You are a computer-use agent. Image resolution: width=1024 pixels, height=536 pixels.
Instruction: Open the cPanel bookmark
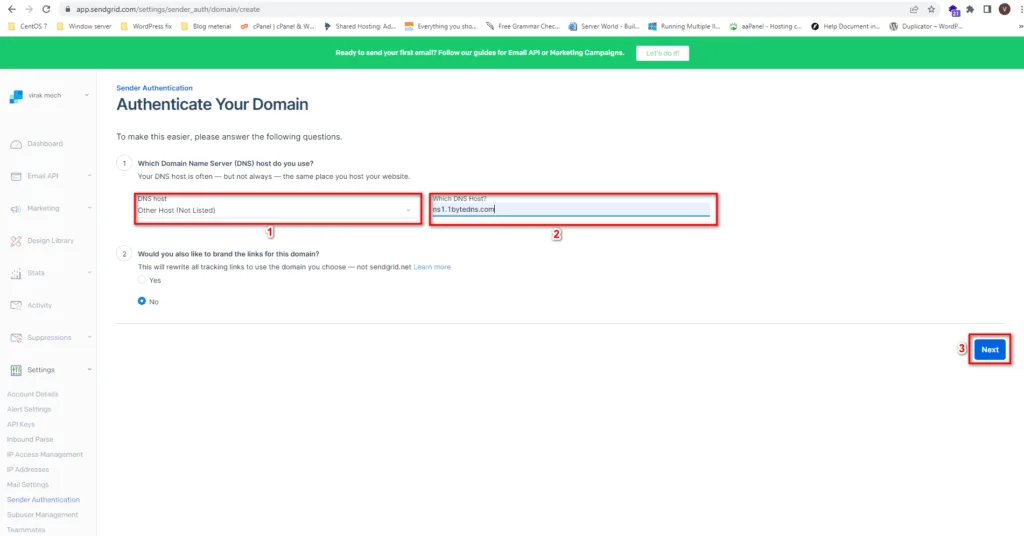278,27
